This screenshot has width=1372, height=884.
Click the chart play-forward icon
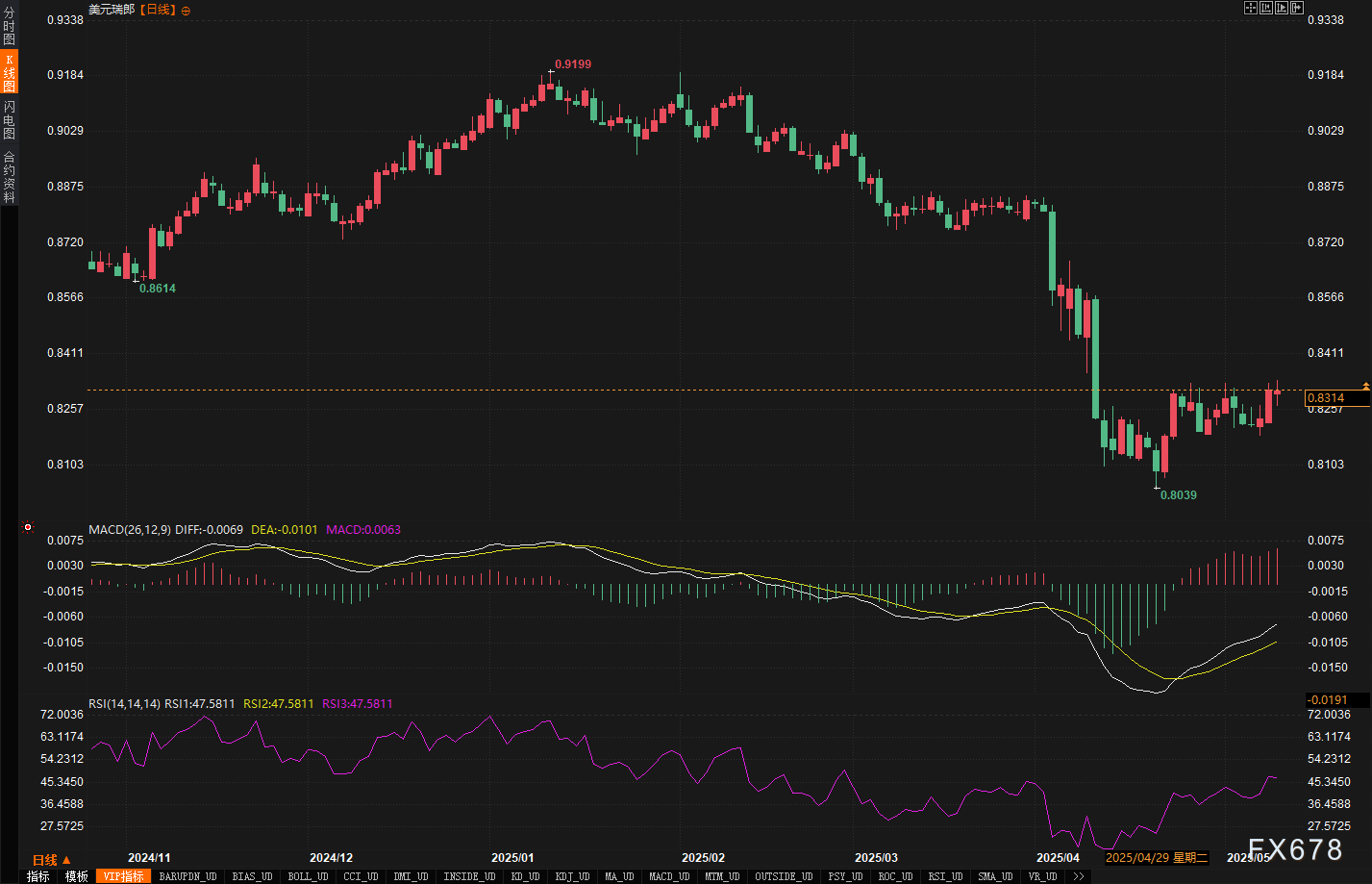click(1282, 8)
